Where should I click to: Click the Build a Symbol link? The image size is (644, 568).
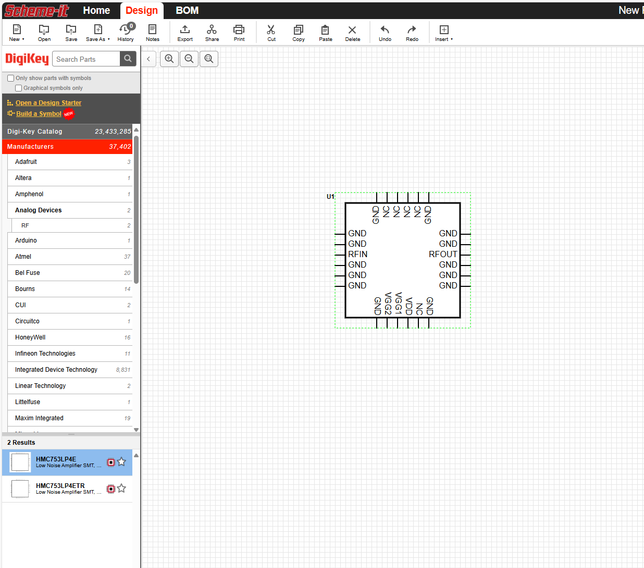pyautogui.click(x=38, y=114)
